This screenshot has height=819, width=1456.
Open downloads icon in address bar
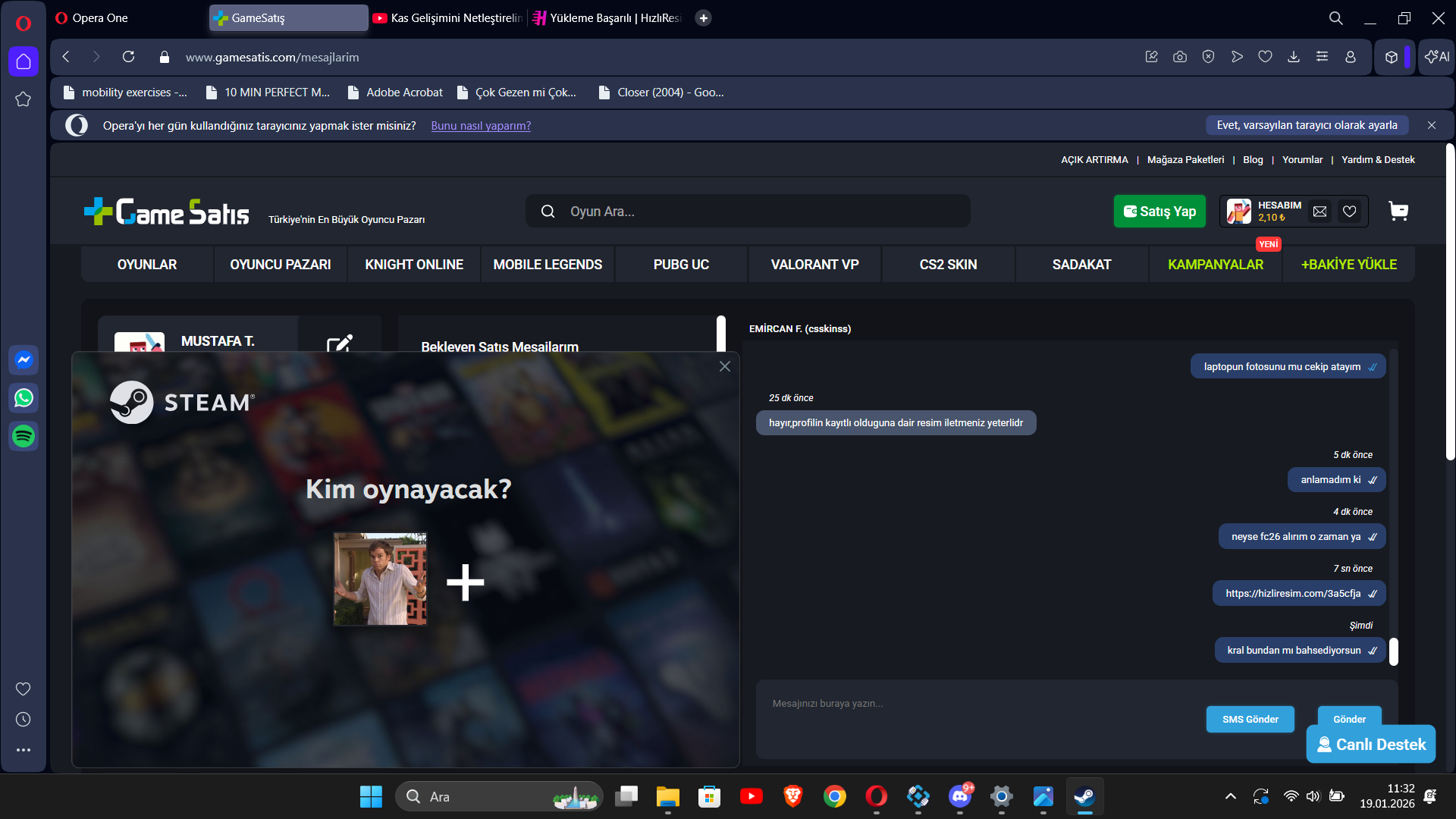click(x=1294, y=57)
